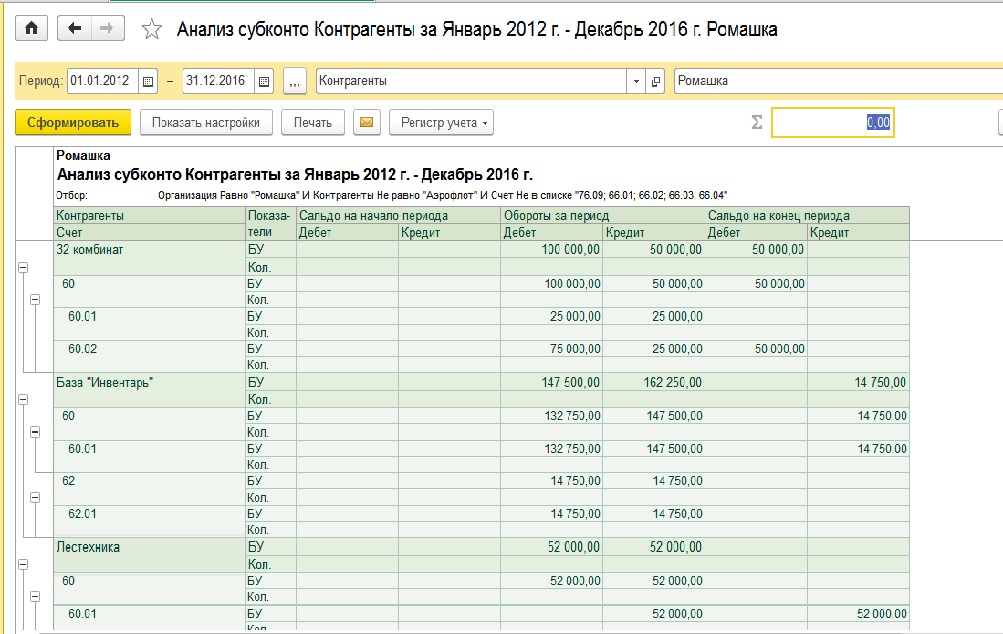Click the Контрагенты subconto combo field
The height and width of the screenshot is (634, 1003).
[471, 81]
